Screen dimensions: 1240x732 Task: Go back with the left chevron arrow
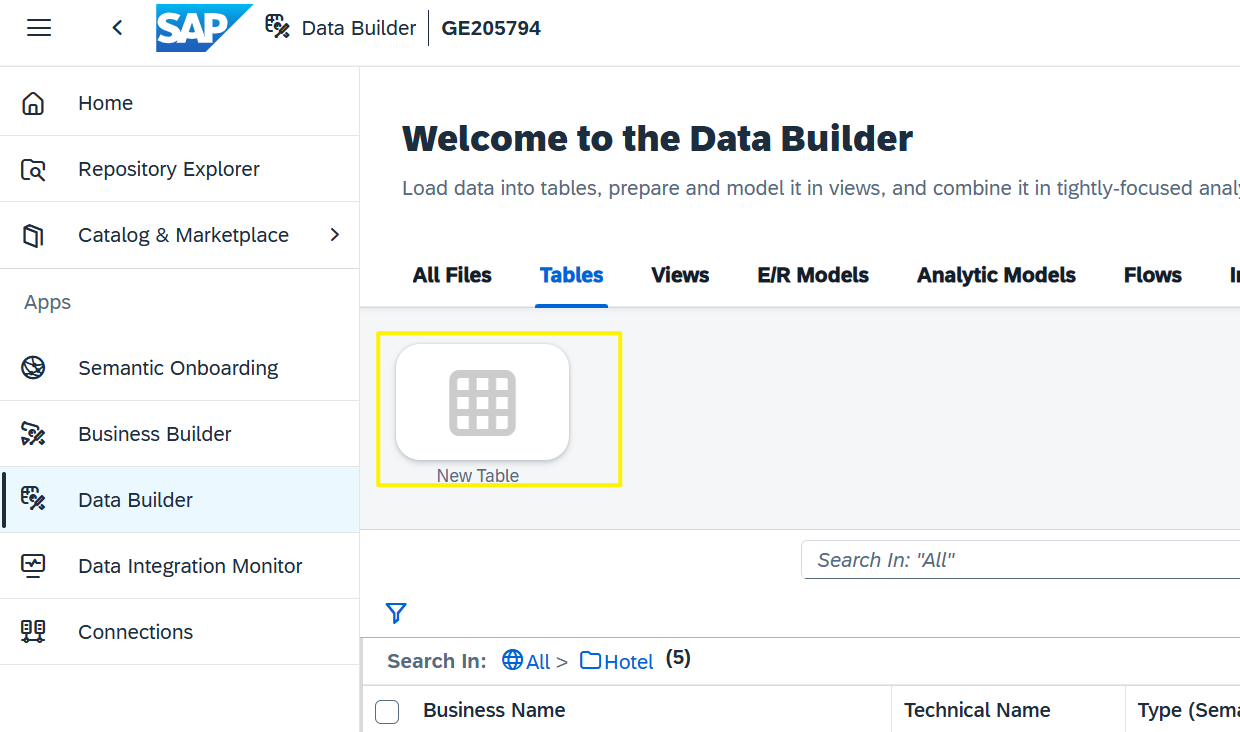tap(117, 28)
